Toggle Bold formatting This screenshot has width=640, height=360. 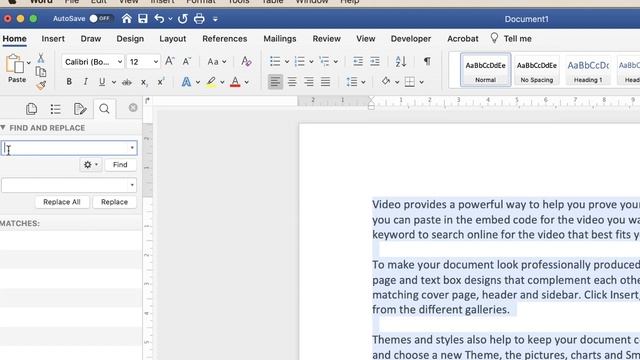coord(69,82)
